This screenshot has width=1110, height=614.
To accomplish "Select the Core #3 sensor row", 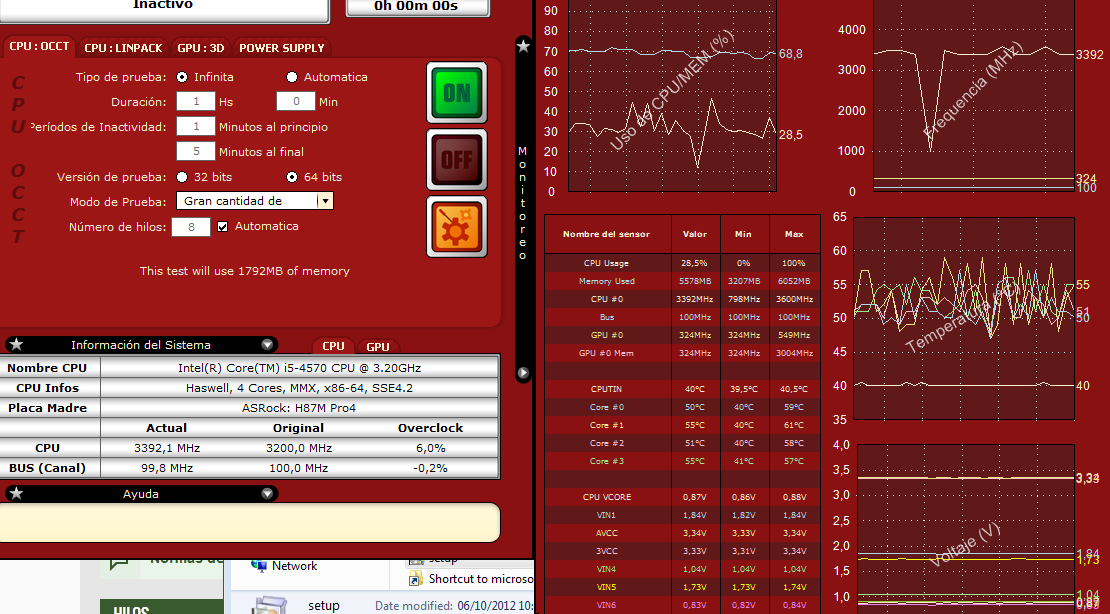I will (x=682, y=461).
